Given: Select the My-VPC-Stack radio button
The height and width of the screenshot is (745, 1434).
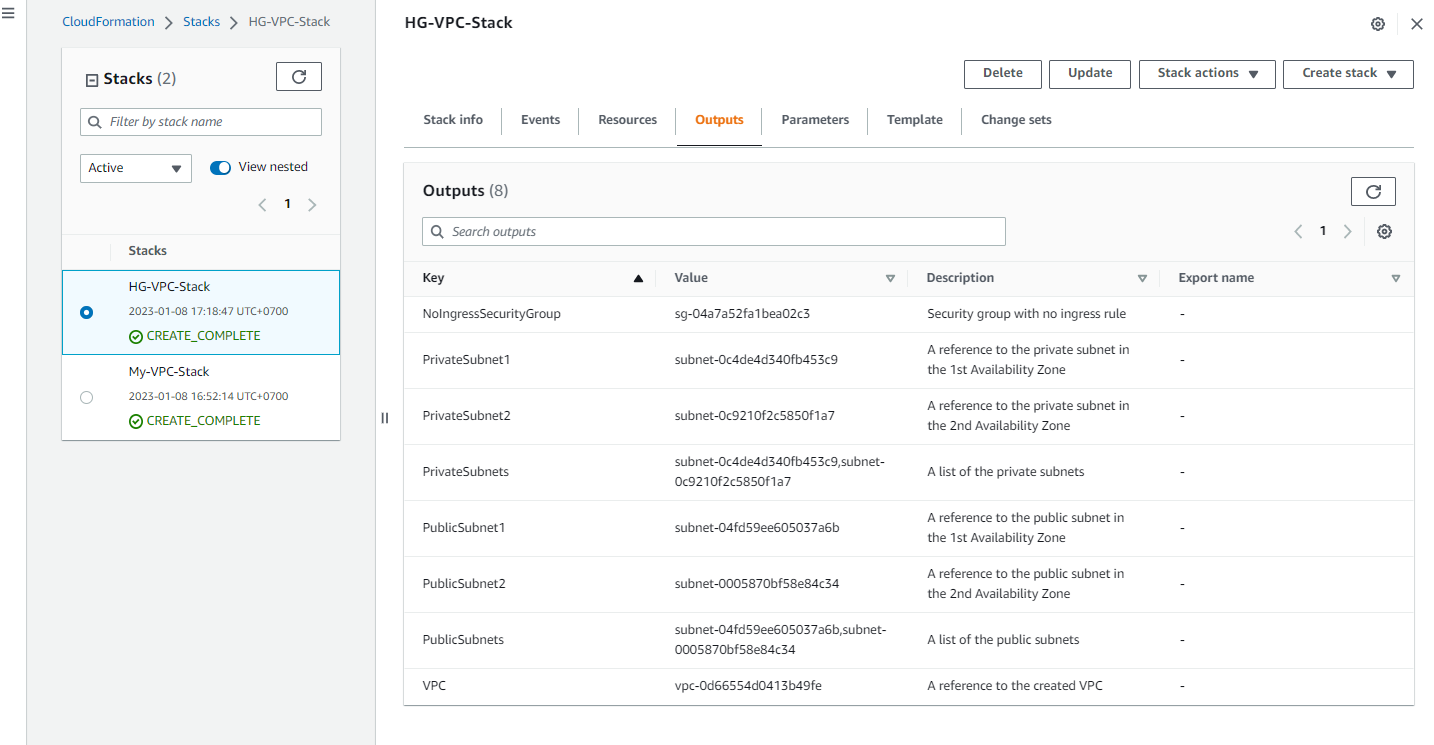Looking at the screenshot, I should click(x=86, y=397).
